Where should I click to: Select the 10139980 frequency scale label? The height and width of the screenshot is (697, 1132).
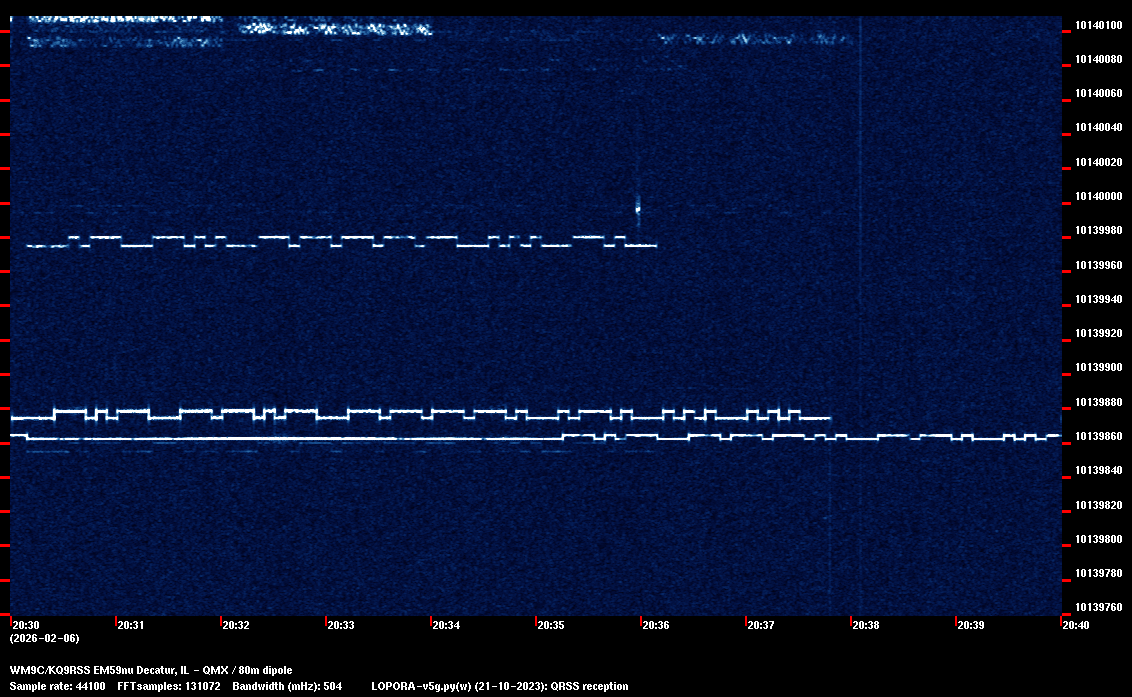pyautogui.click(x=1097, y=231)
